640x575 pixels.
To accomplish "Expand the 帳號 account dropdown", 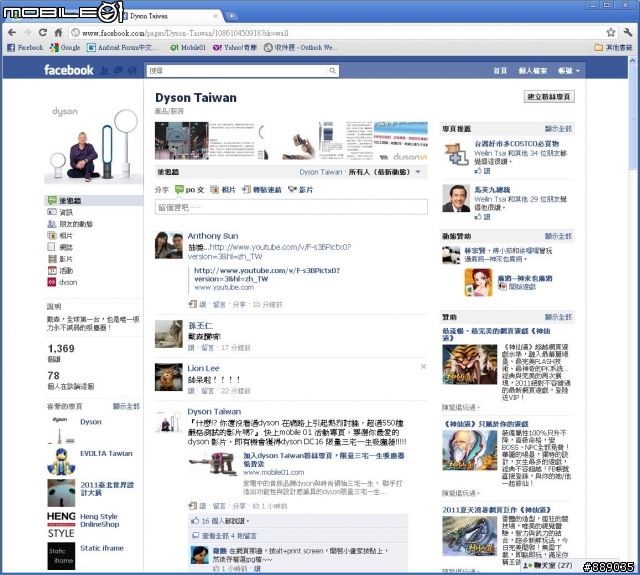I will pyautogui.click(x=569, y=71).
